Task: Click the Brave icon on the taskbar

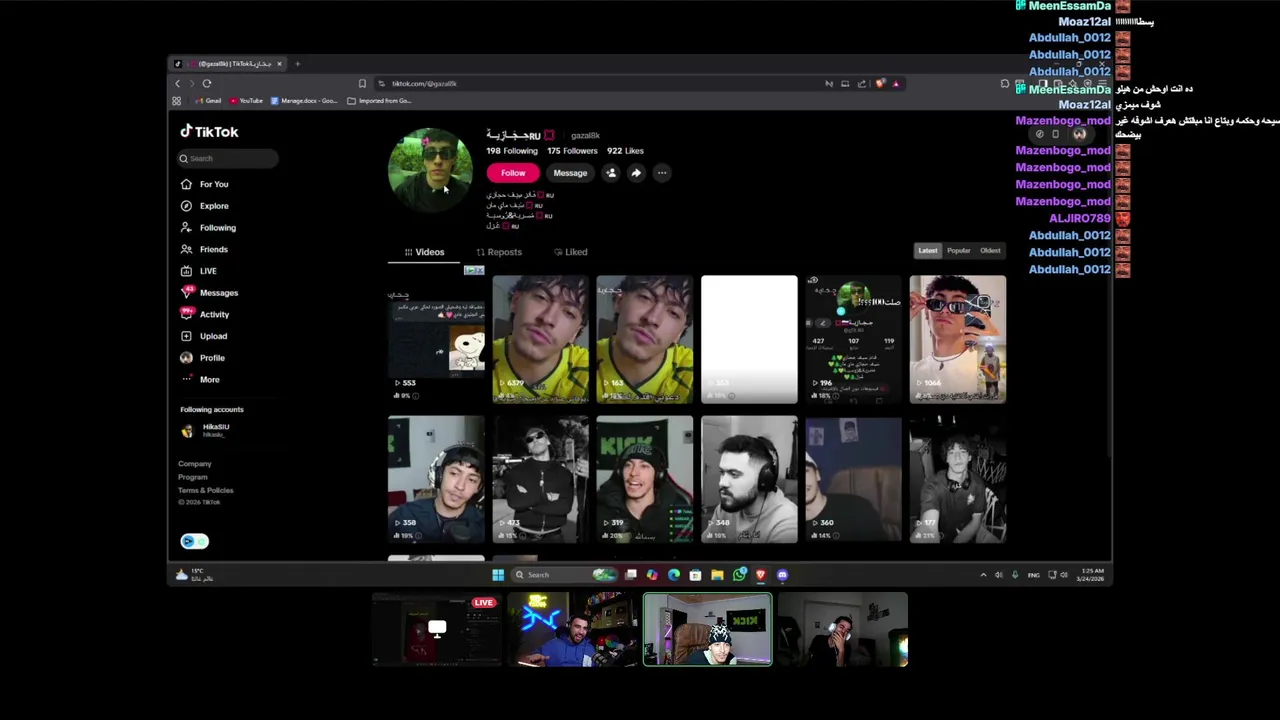Action: tap(761, 575)
